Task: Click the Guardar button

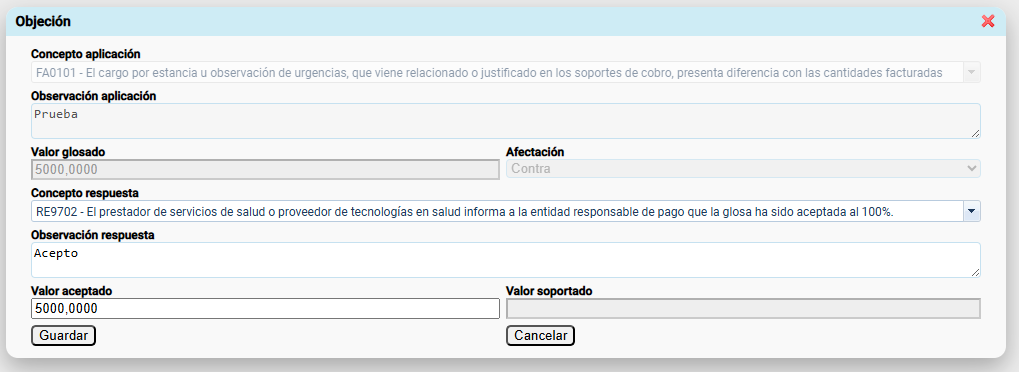Action: click(64, 336)
